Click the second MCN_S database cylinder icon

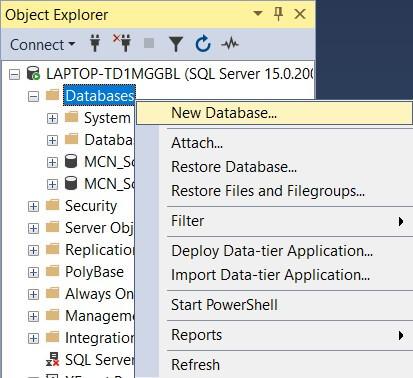(71, 183)
